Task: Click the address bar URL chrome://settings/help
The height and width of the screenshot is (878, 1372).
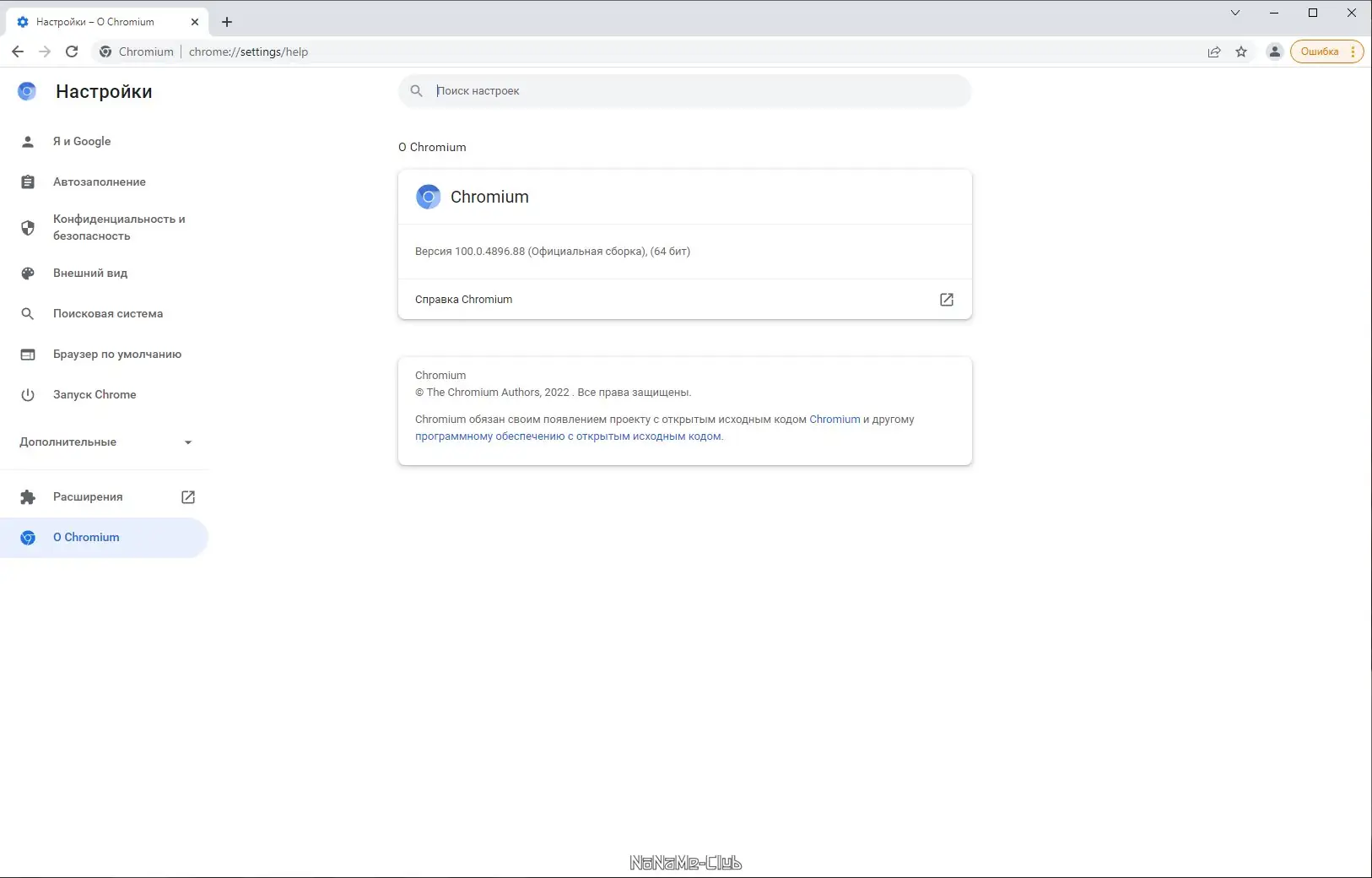Action: coord(248,51)
